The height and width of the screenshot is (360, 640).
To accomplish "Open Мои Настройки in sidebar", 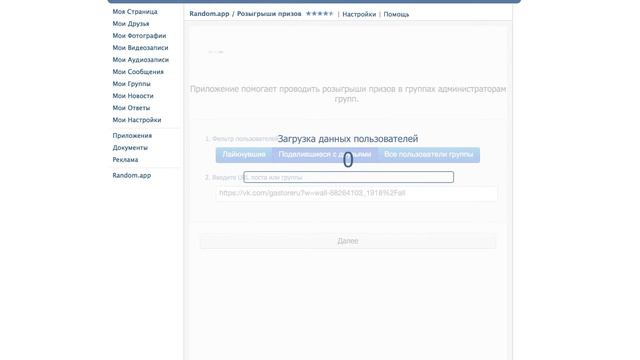I will (137, 120).
